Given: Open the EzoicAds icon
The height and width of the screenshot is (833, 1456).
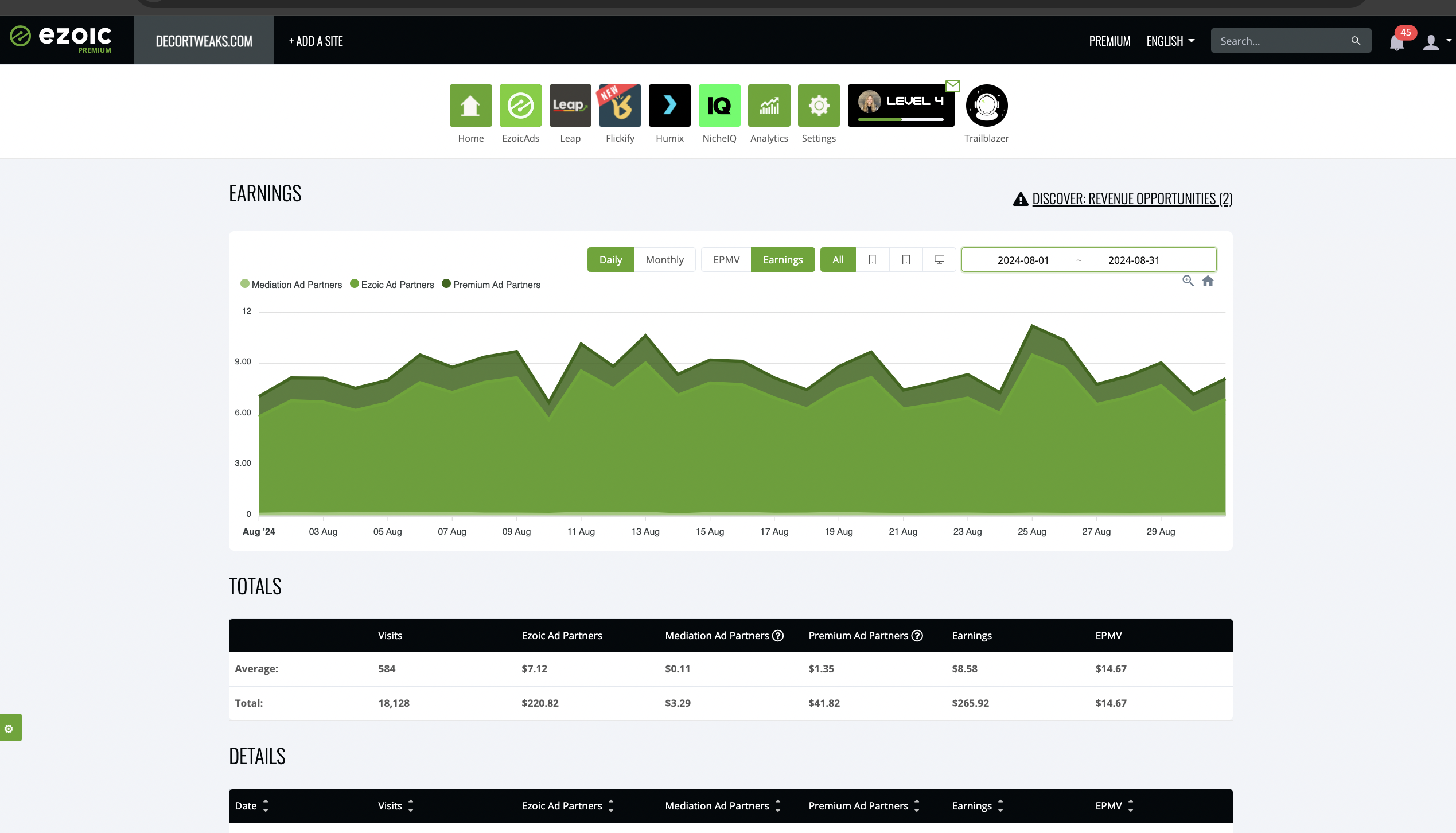Looking at the screenshot, I should click(x=520, y=106).
